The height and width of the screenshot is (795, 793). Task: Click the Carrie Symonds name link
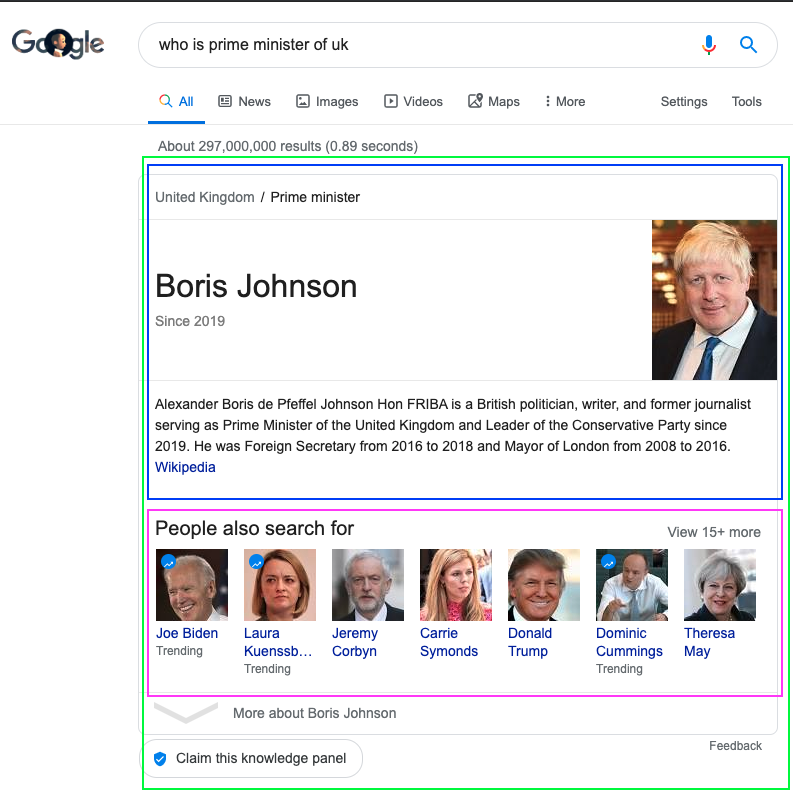(449, 642)
